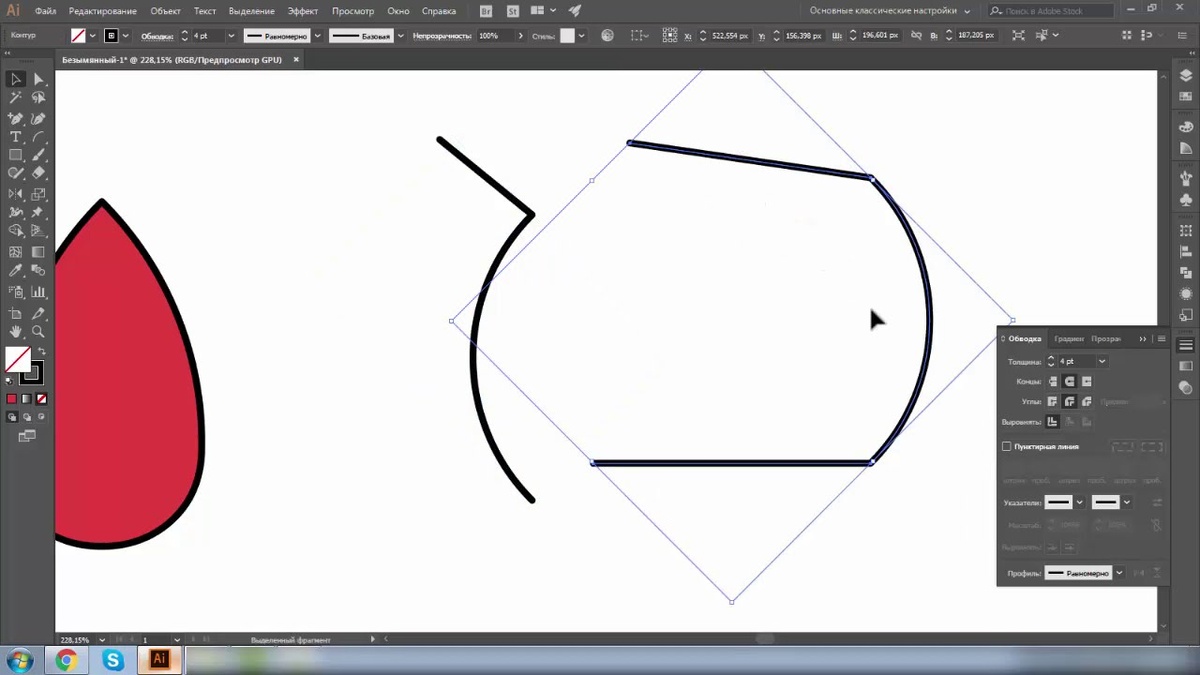Open Chrome from the taskbar
1200x675 pixels.
[x=66, y=660]
